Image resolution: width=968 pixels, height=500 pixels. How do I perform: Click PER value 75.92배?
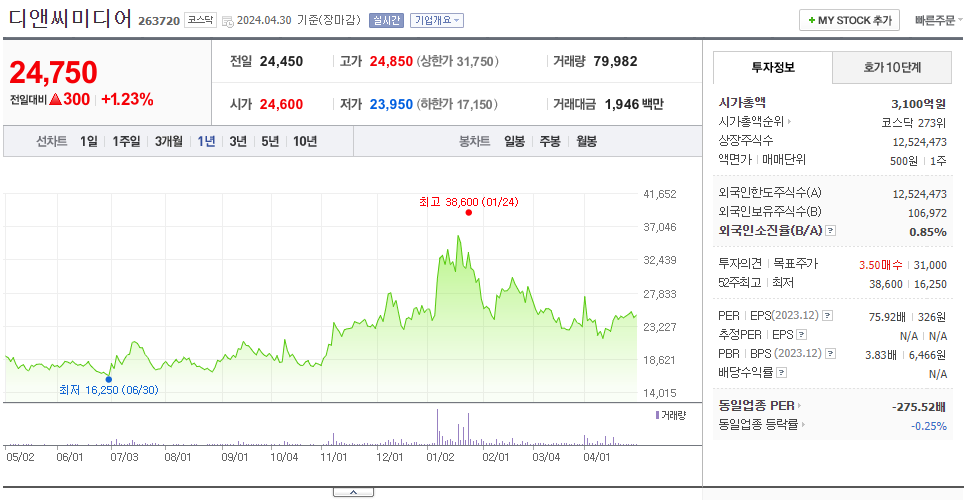click(887, 317)
